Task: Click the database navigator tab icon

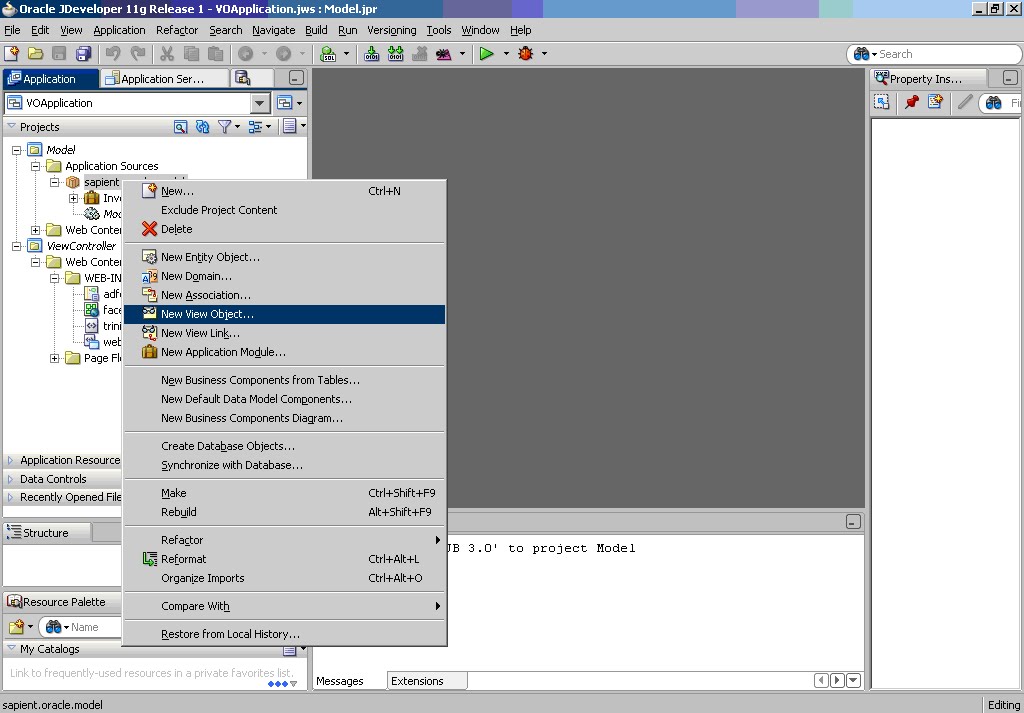Action: click(x=243, y=78)
